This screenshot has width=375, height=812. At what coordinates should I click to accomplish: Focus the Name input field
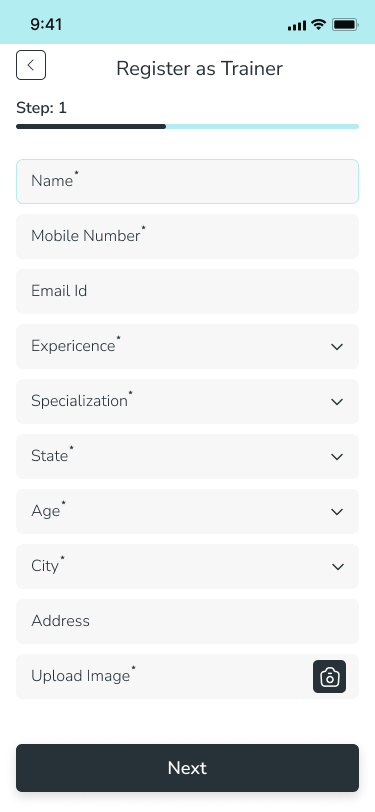pos(188,181)
